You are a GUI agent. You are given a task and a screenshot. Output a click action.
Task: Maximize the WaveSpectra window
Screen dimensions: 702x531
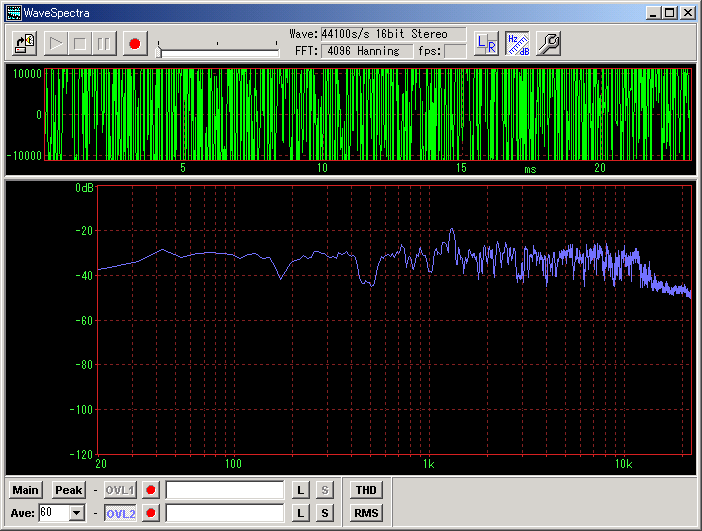669,13
